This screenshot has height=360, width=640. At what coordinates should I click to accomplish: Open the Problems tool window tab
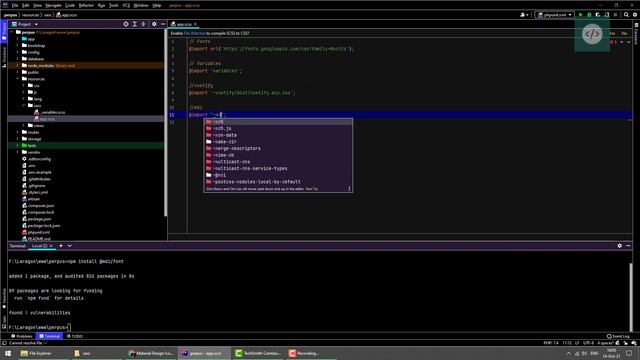(22, 336)
